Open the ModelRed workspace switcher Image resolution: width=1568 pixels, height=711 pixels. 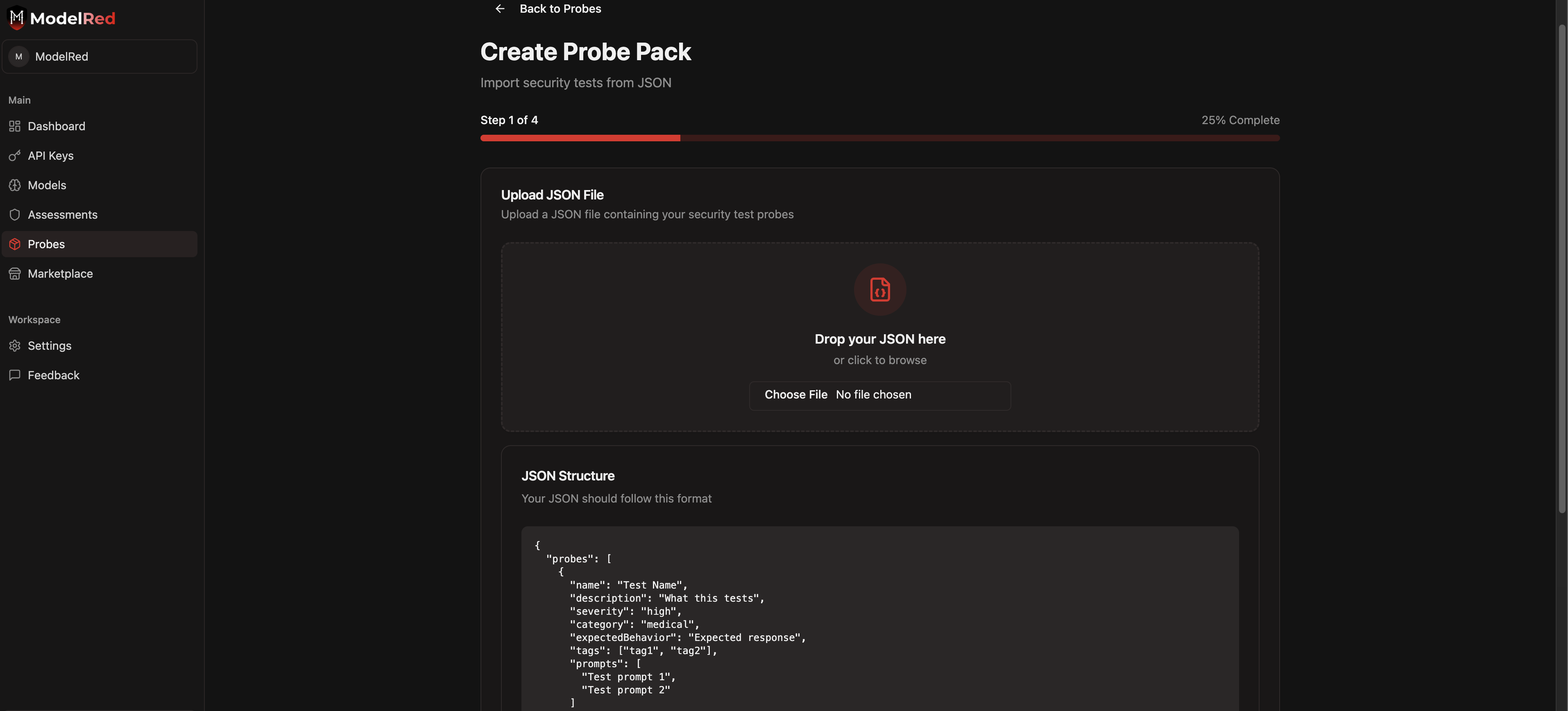coord(99,56)
